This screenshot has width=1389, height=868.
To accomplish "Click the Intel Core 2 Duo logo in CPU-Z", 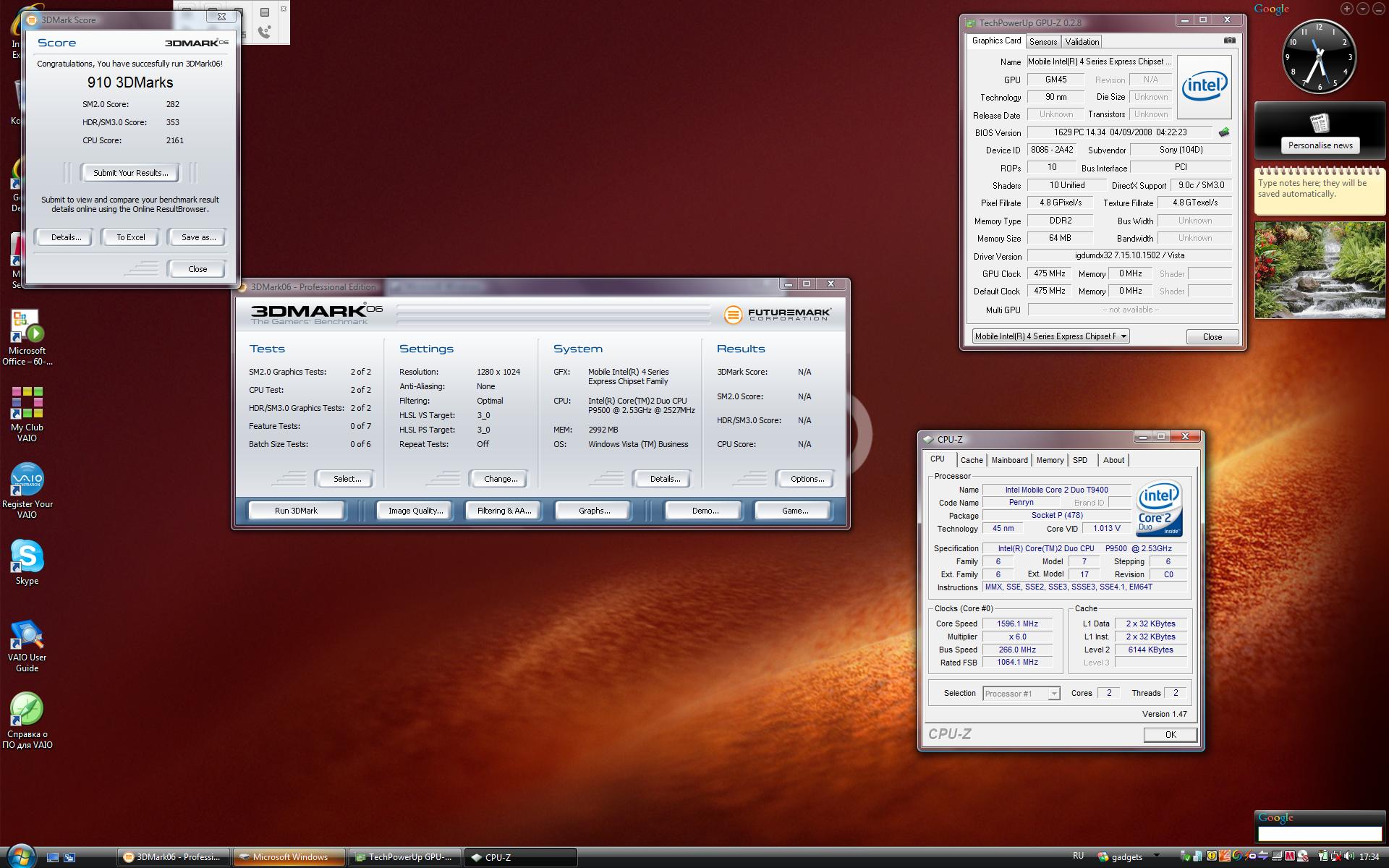I will [1160, 509].
